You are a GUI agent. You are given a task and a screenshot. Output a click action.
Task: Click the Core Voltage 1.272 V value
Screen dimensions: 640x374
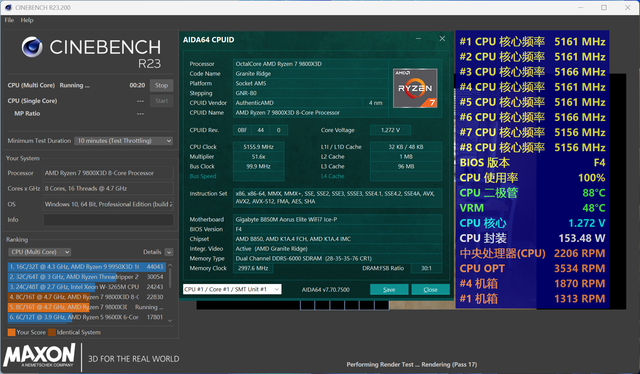click(390, 130)
